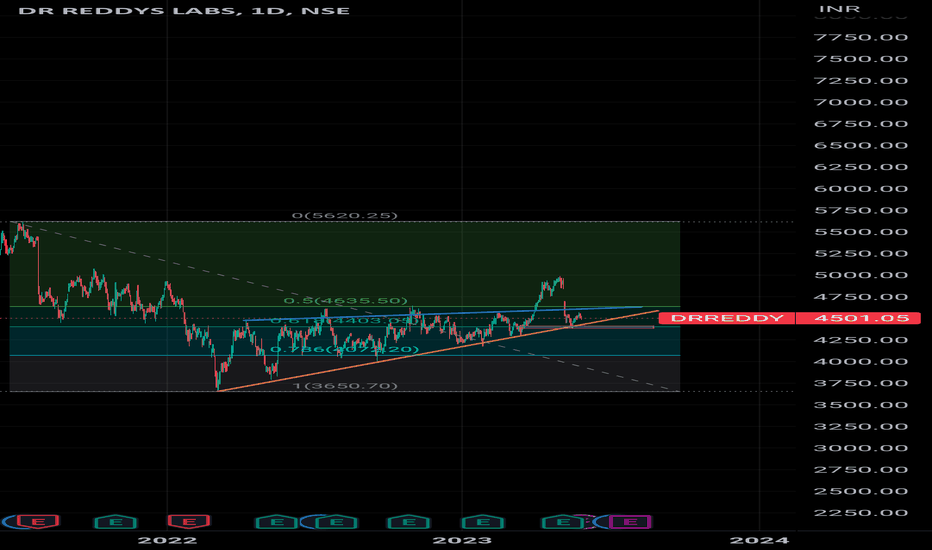932x550 pixels.
Task: Click the first green earnings marker after the leftmost red one
Action: (116, 522)
